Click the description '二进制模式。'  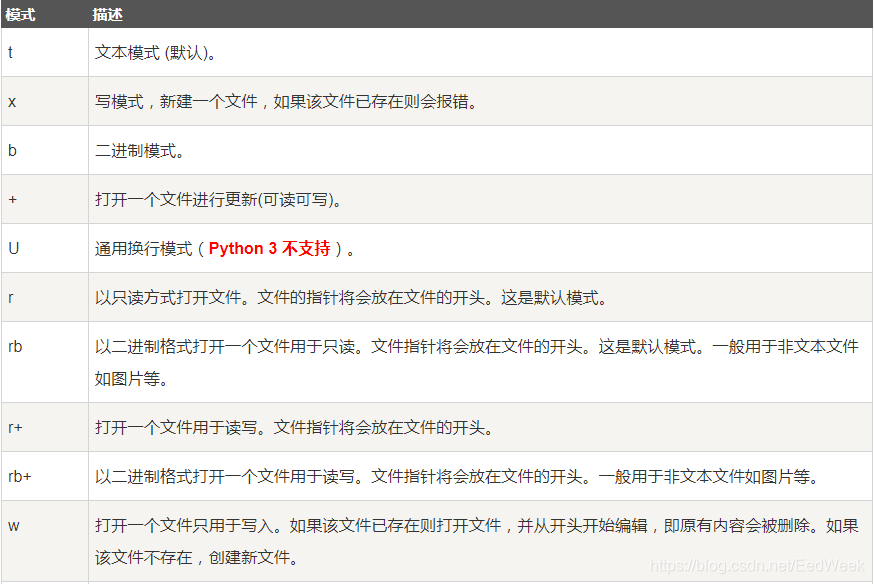coord(139,151)
